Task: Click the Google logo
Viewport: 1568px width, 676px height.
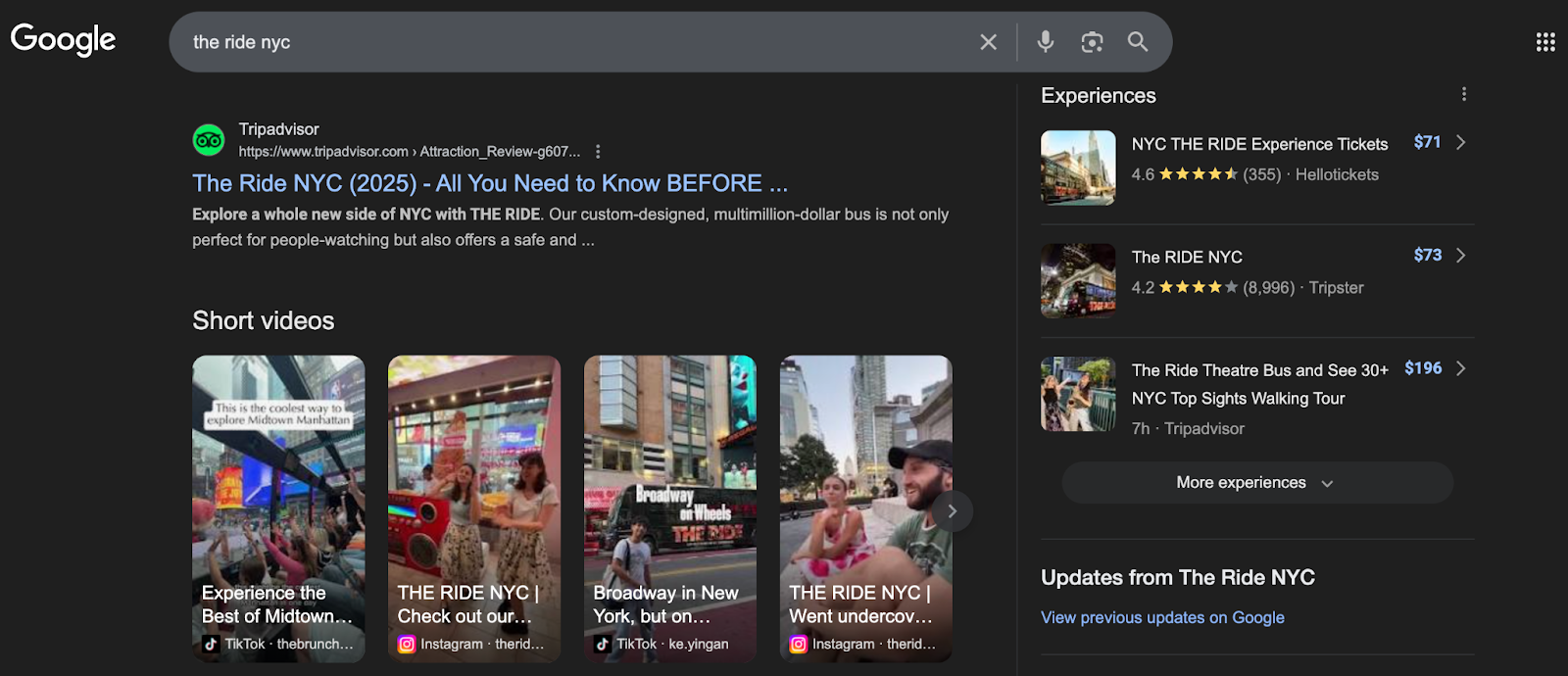Action: coord(63,40)
